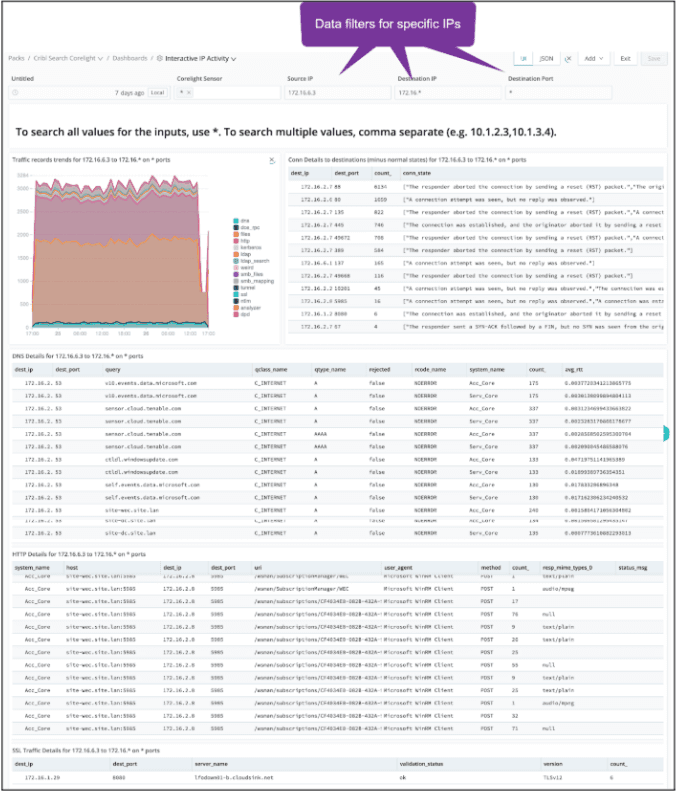Viewport: 677px width, 791px height.
Task: Sort DNS Details by avg_rtt column
Action: click(x=573, y=370)
